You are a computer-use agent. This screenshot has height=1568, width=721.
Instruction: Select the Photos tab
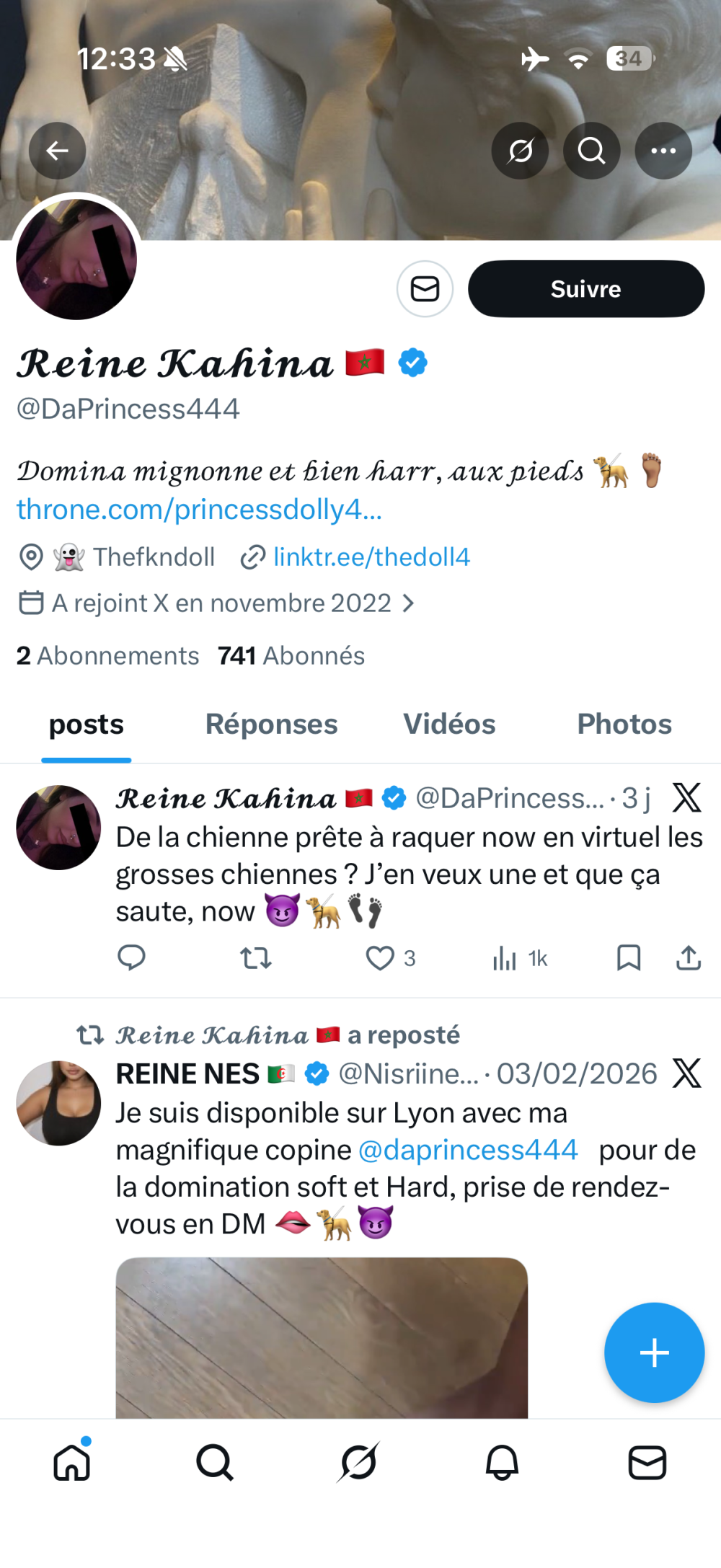pyautogui.click(x=624, y=725)
